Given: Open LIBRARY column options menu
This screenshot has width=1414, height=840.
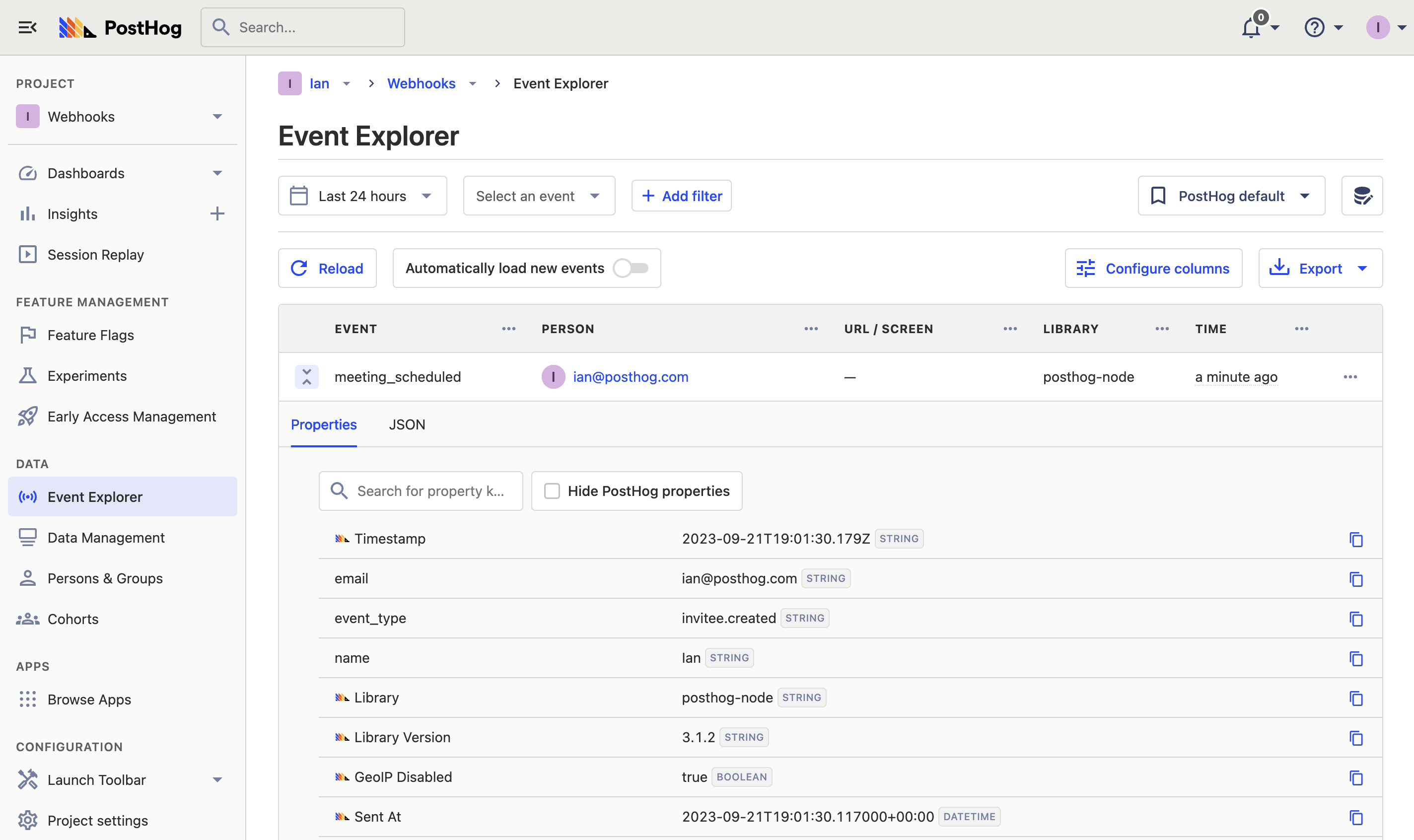Looking at the screenshot, I should [1162, 329].
